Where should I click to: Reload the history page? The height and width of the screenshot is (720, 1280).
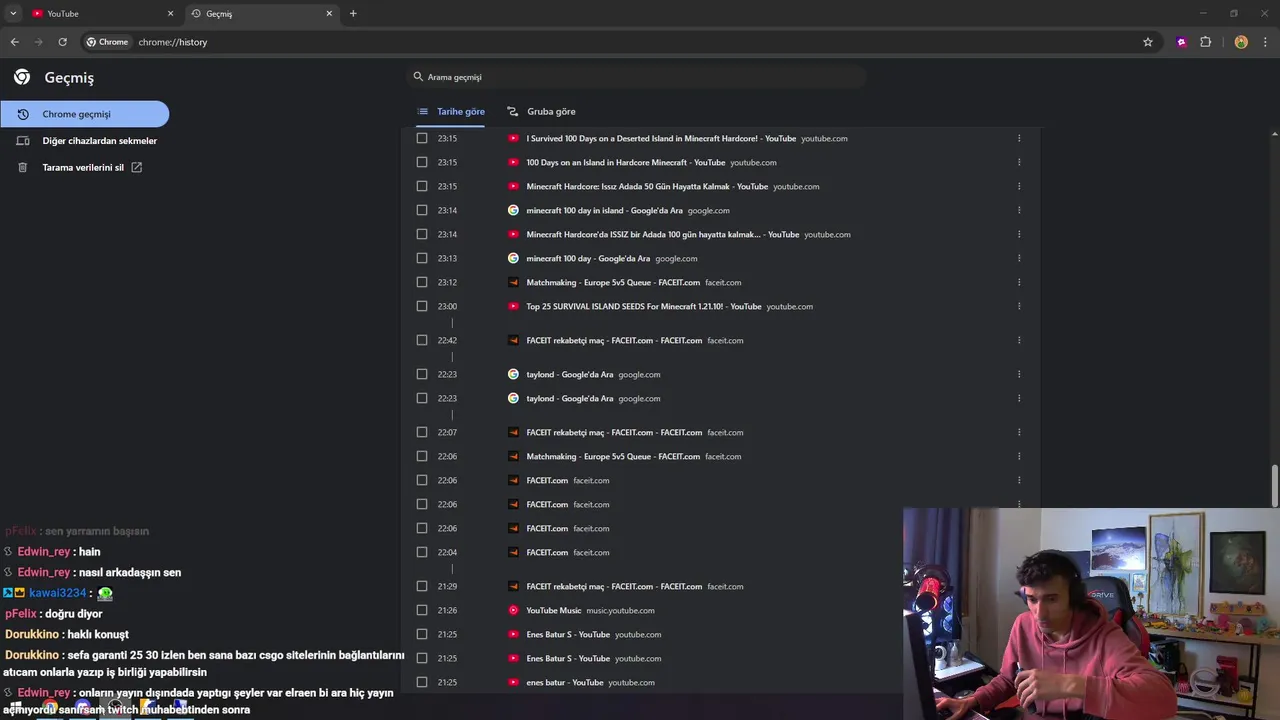pyautogui.click(x=62, y=42)
